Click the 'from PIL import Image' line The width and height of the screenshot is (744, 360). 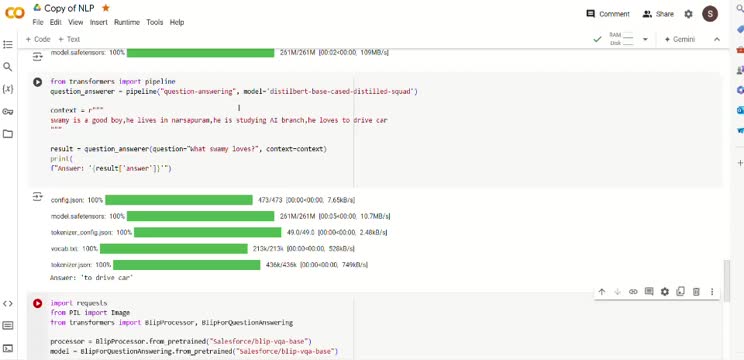click(x=90, y=313)
